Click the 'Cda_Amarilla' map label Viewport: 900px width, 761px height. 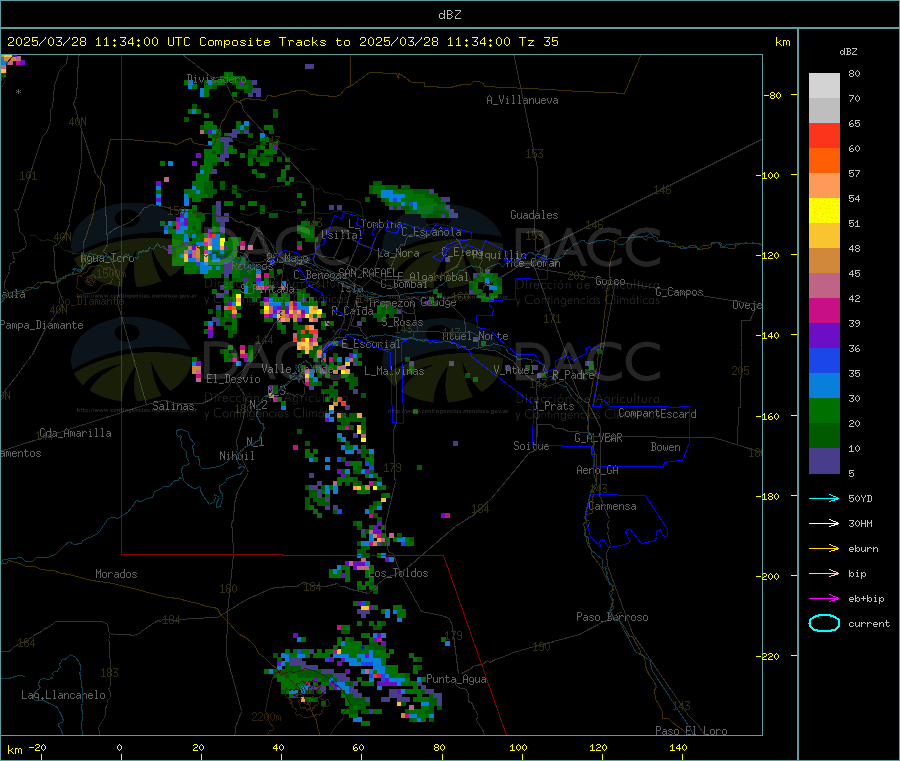(75, 433)
